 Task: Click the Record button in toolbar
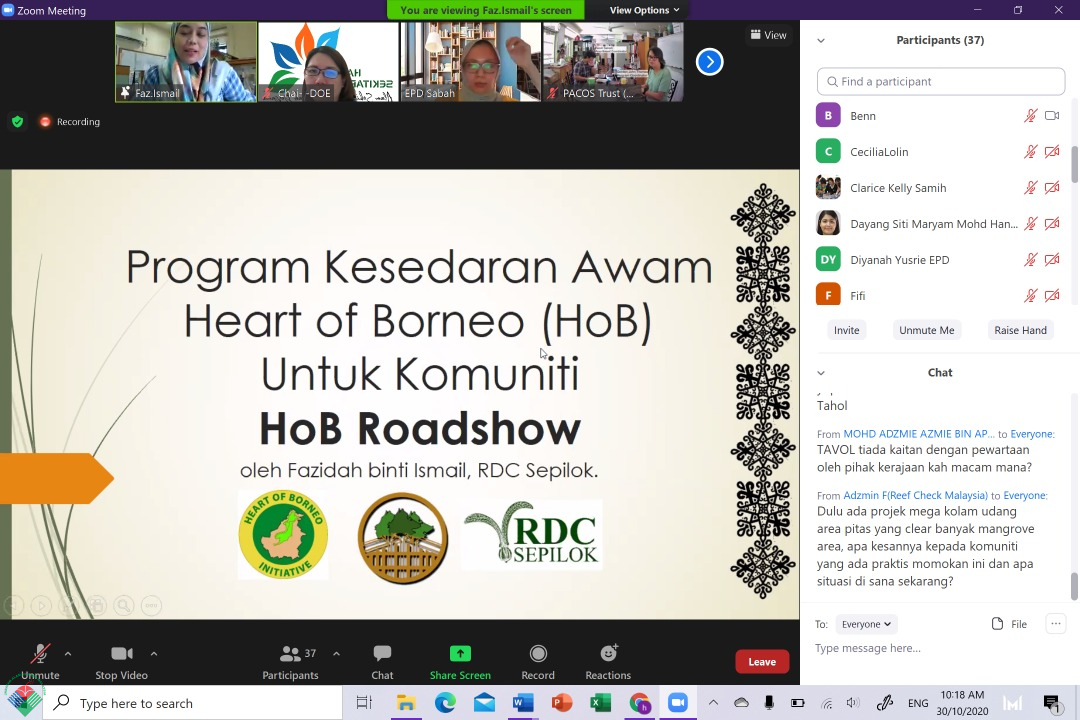538,661
